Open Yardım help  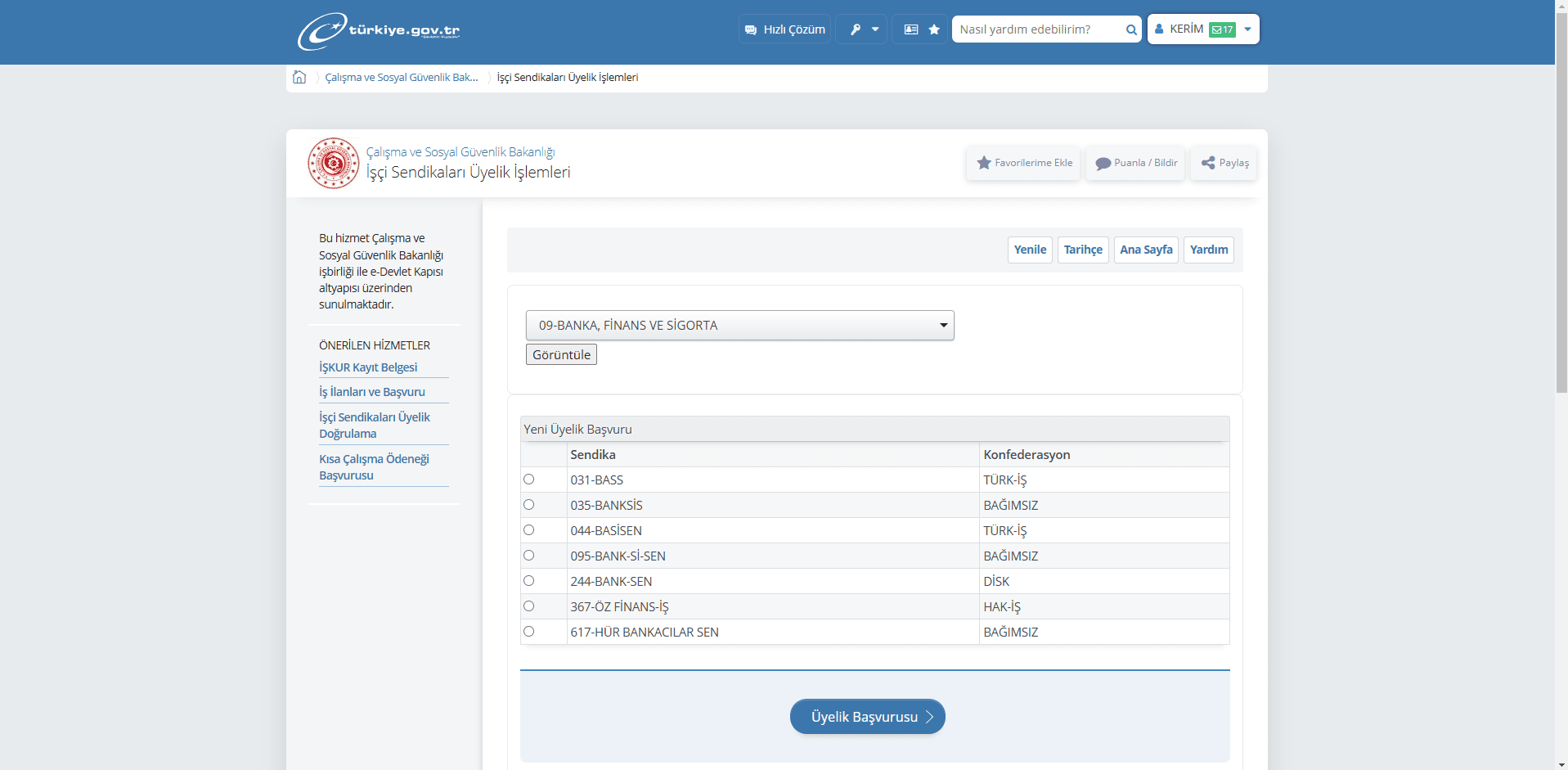tap(1209, 250)
